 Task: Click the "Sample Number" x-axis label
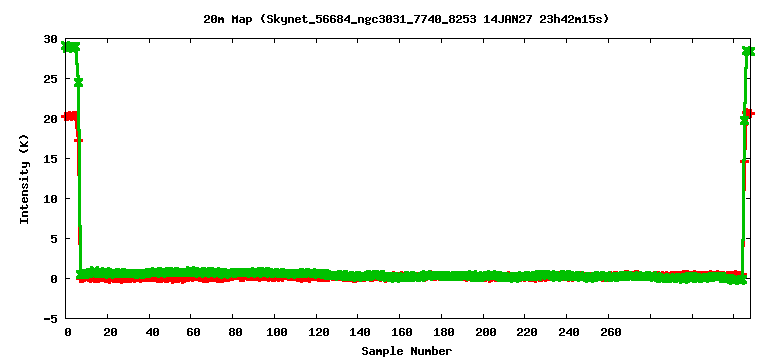pyautogui.click(x=407, y=351)
